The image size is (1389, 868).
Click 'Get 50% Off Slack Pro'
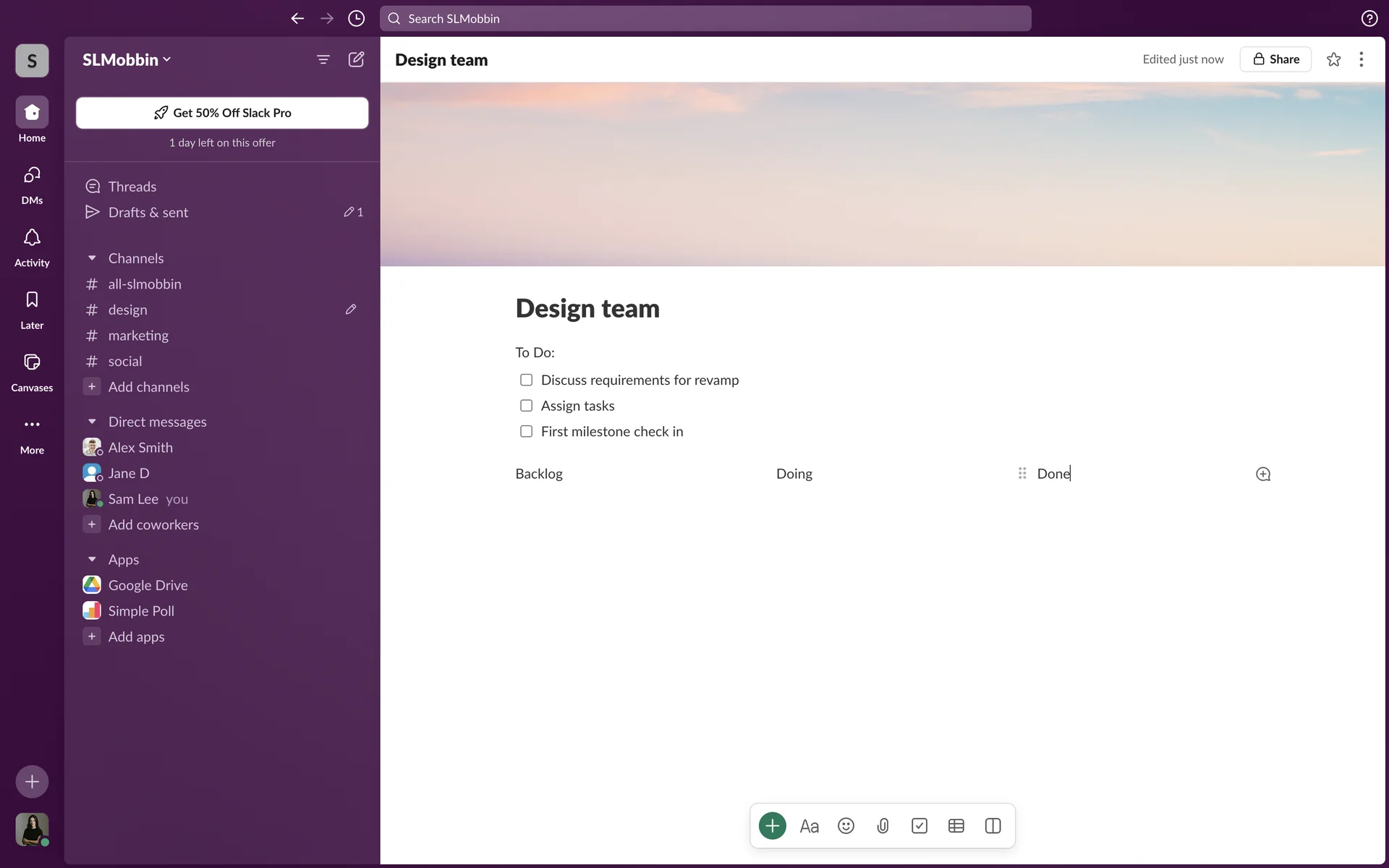(222, 113)
